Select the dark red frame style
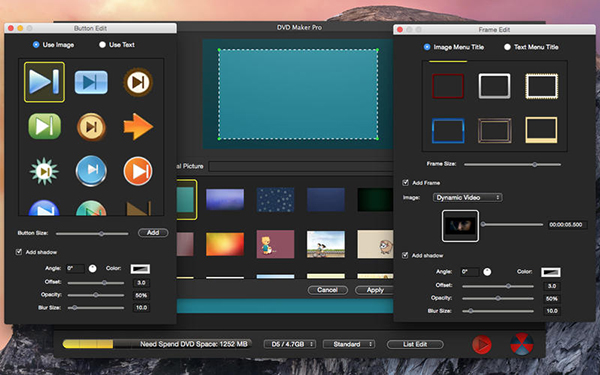This screenshot has height=375, width=600. pos(448,86)
